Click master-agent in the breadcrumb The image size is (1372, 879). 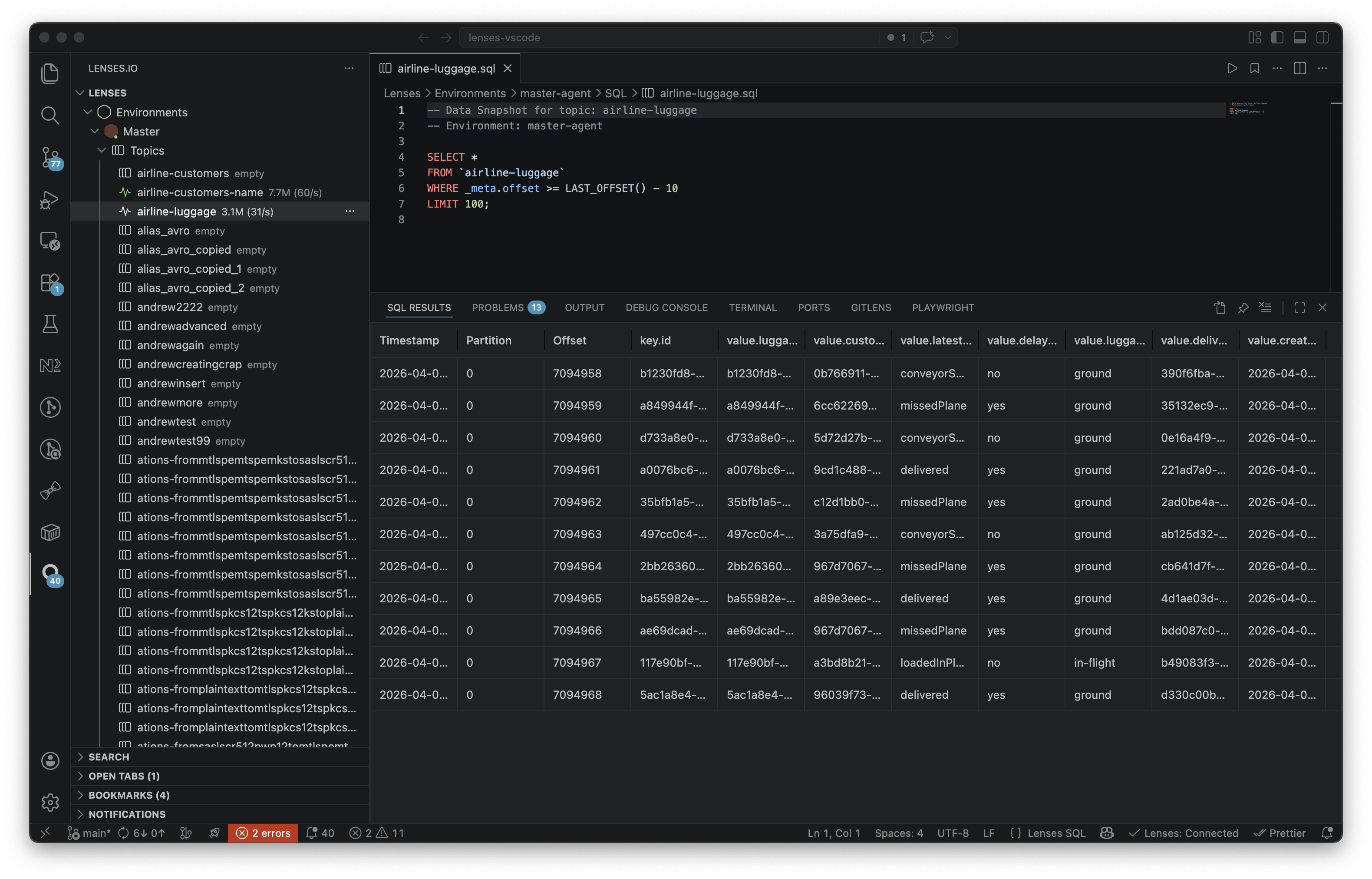(554, 93)
